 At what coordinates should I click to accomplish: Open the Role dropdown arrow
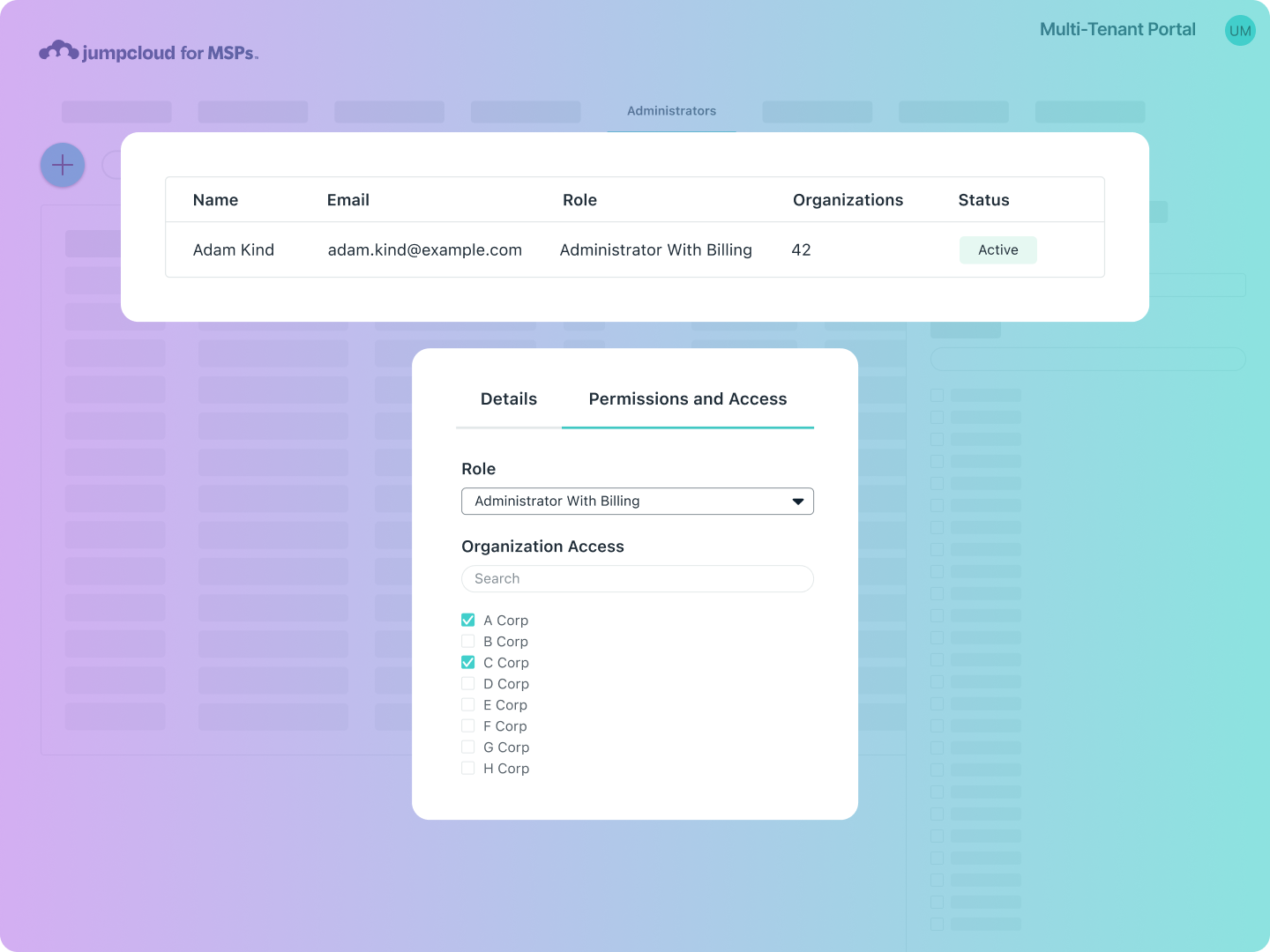click(797, 502)
